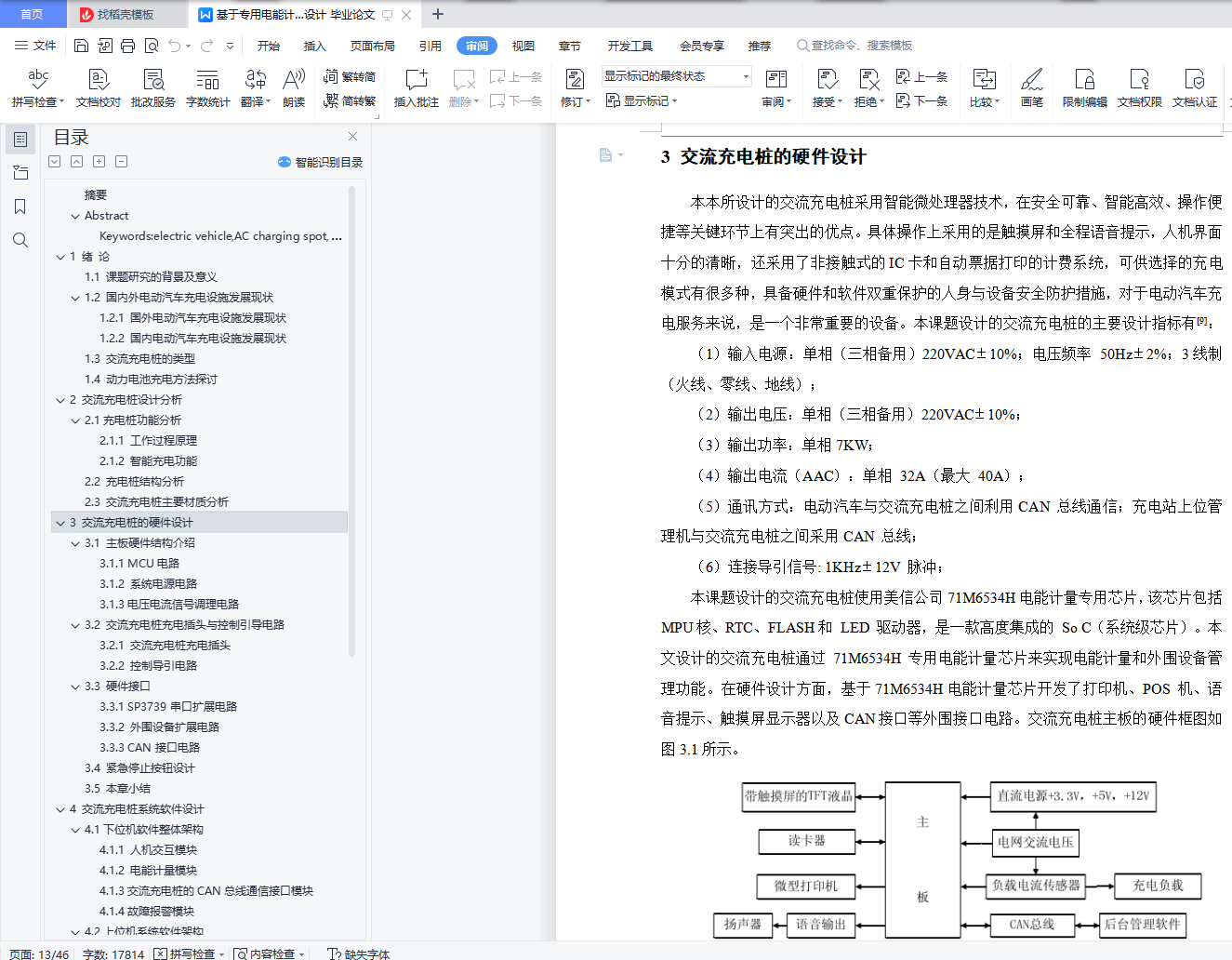
Task: Click 缺失字体 in the status bar
Action: click(360, 953)
